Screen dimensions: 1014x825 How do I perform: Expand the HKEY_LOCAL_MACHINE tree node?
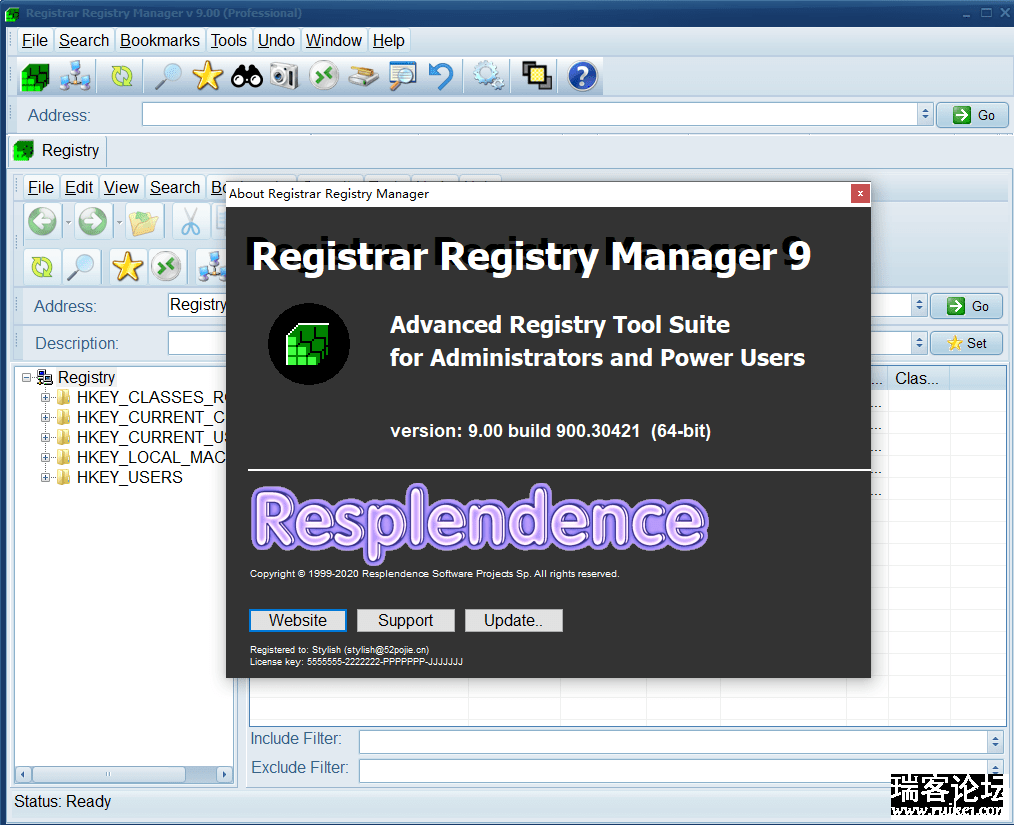point(45,457)
